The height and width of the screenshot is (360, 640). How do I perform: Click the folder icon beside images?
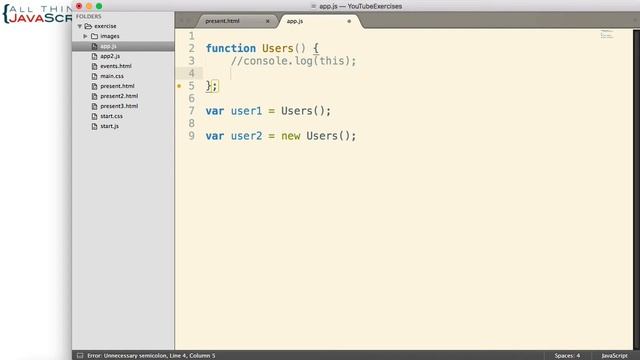94,36
